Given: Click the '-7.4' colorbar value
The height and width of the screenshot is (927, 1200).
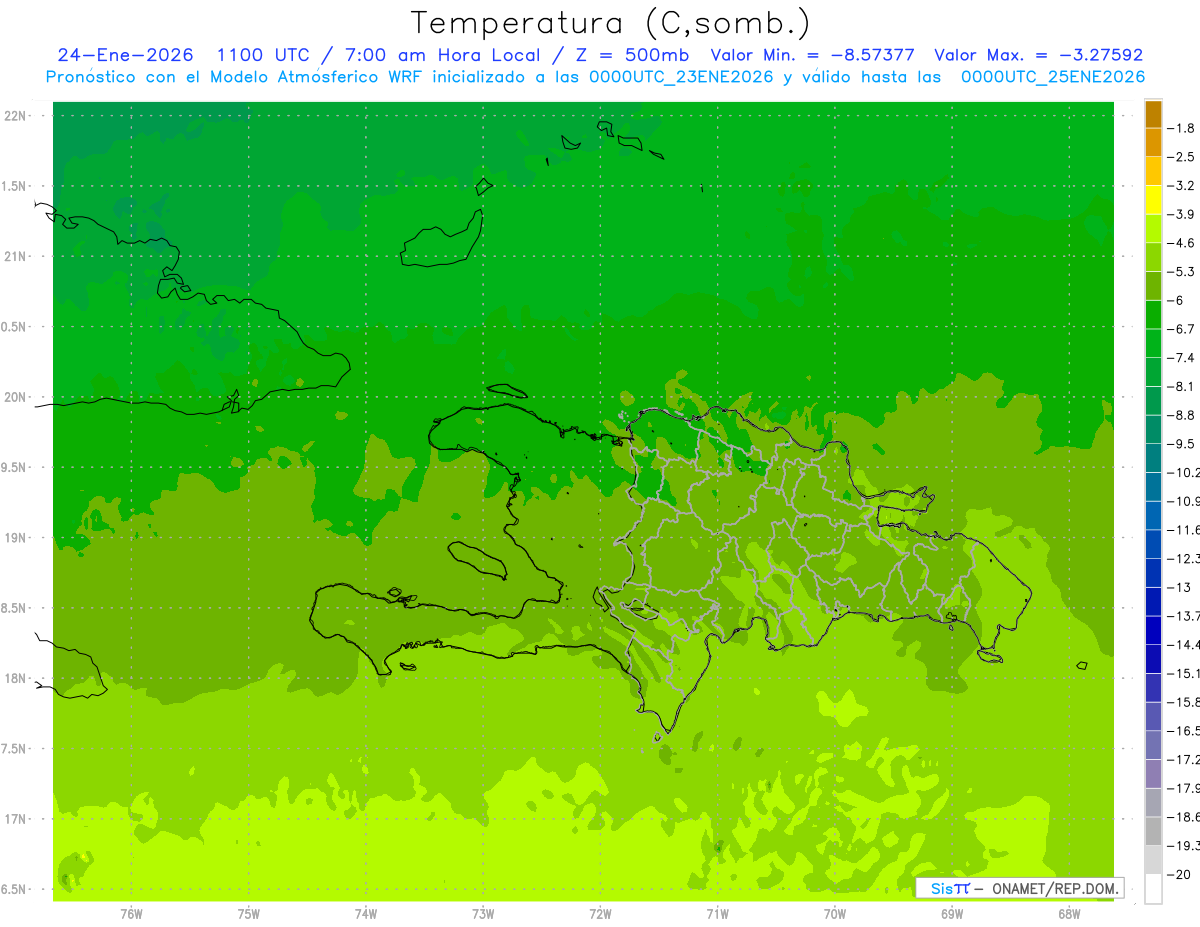Looking at the screenshot, I should click(x=1181, y=358).
